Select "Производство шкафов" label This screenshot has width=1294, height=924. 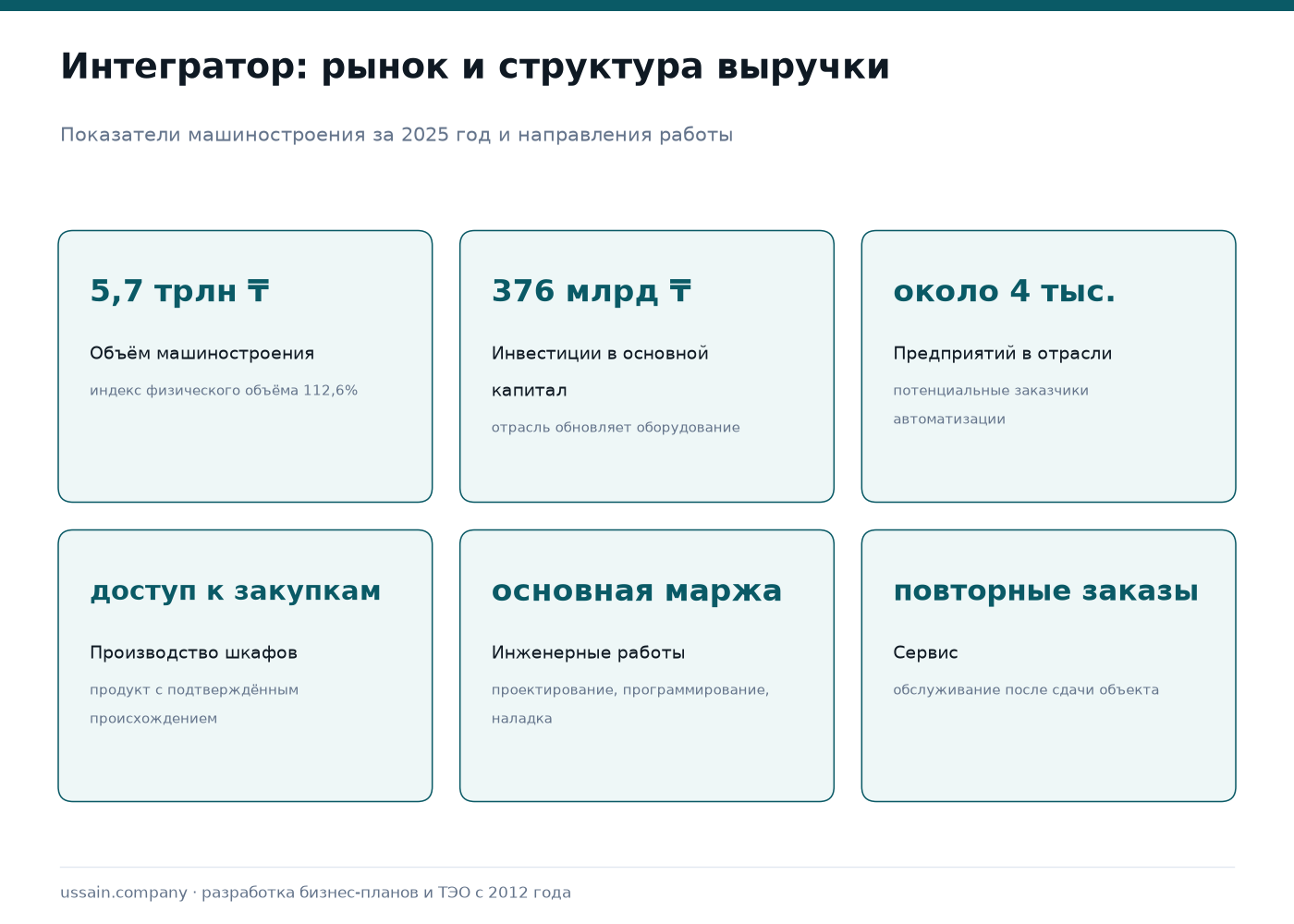click(194, 652)
